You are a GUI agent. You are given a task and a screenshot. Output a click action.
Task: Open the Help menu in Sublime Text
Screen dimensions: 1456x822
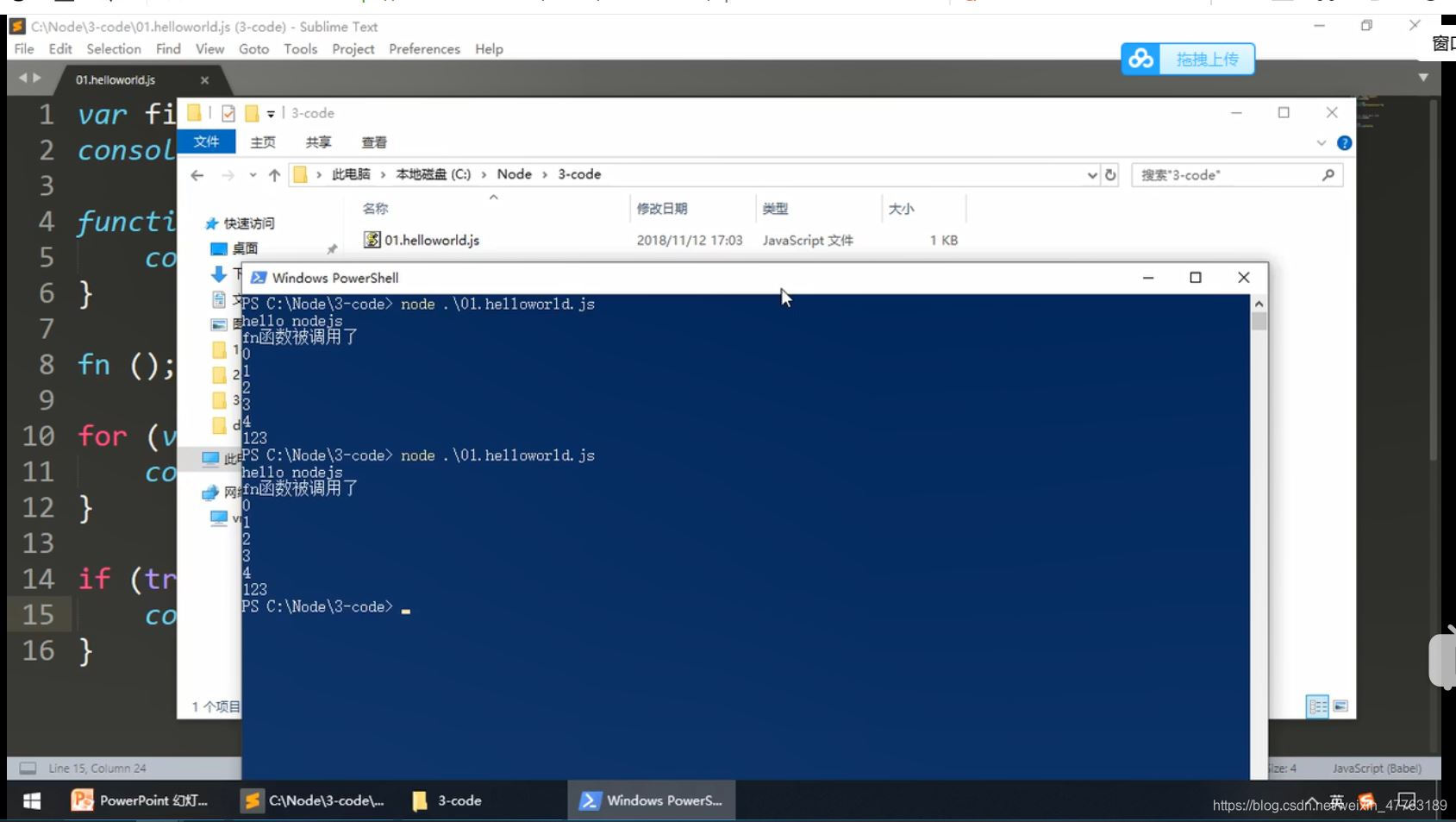[x=489, y=49]
